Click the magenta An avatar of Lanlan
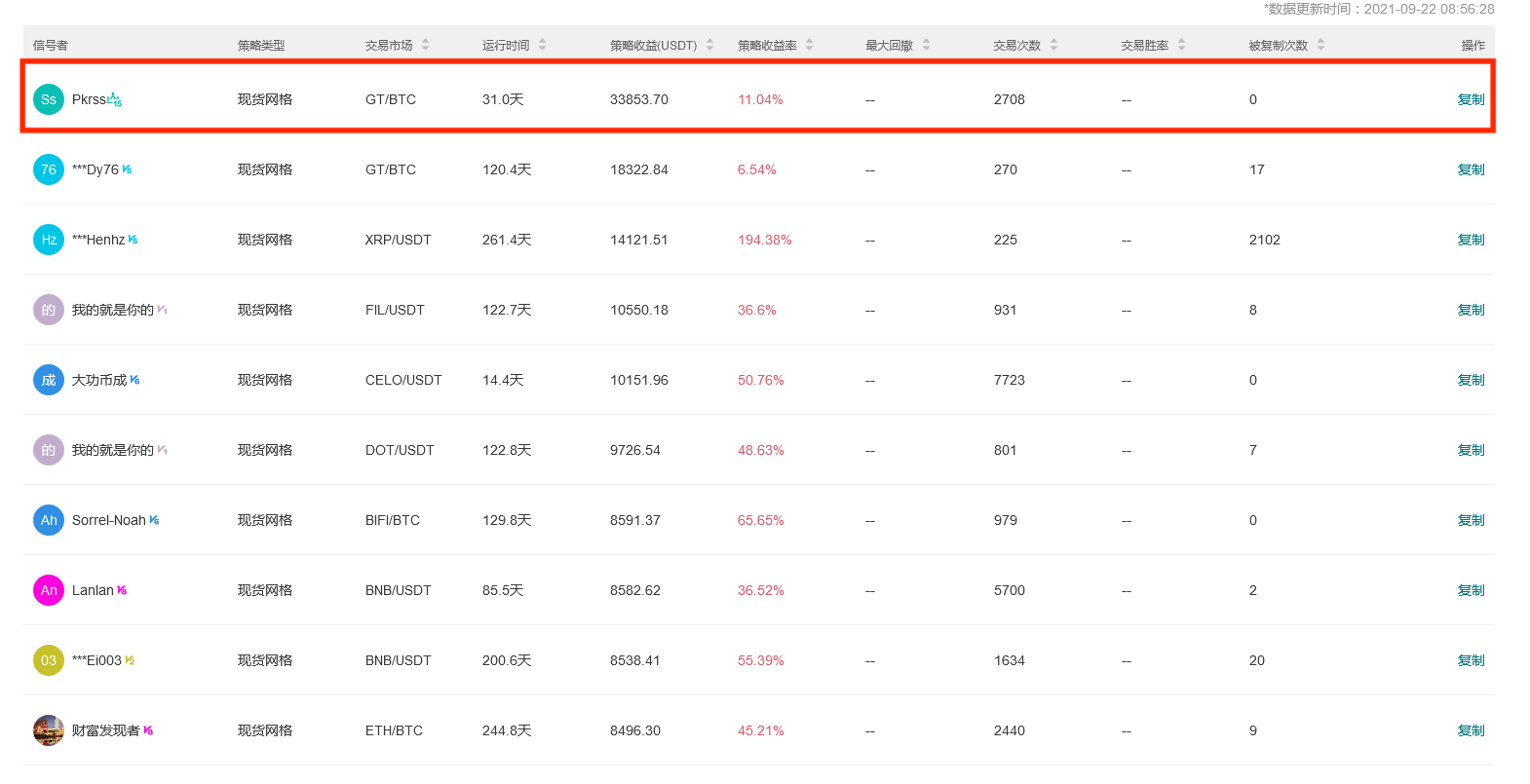Viewport: 1530px width, 784px height. 49,590
